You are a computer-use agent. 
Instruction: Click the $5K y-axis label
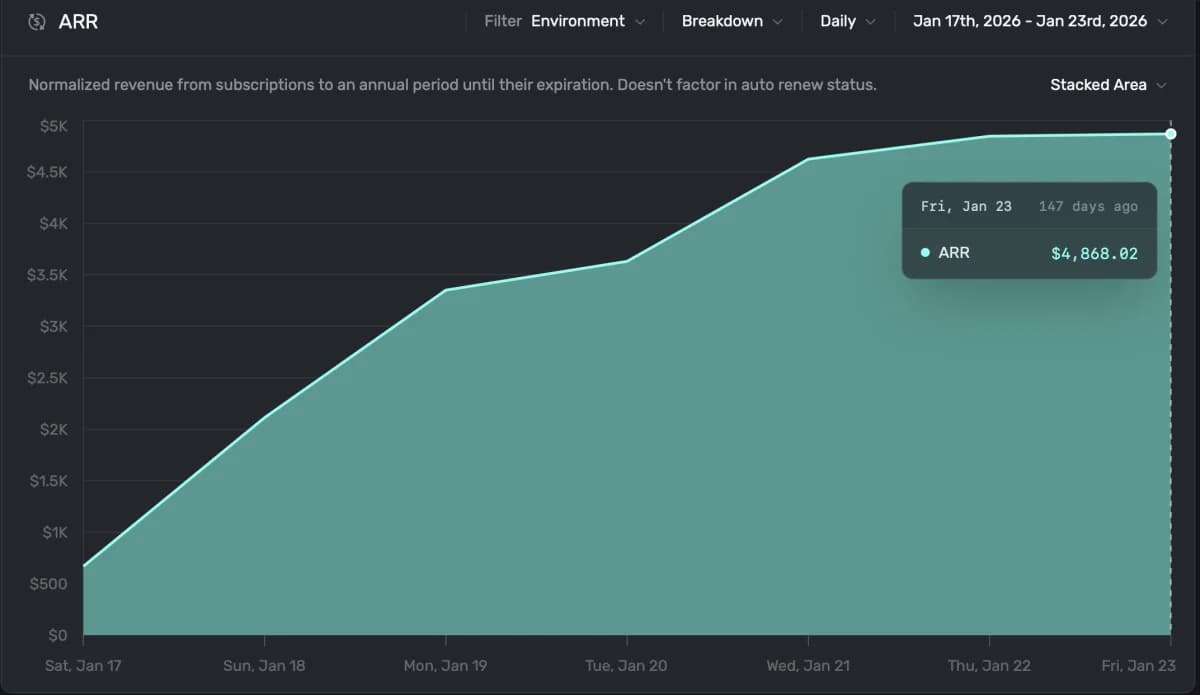click(x=54, y=125)
